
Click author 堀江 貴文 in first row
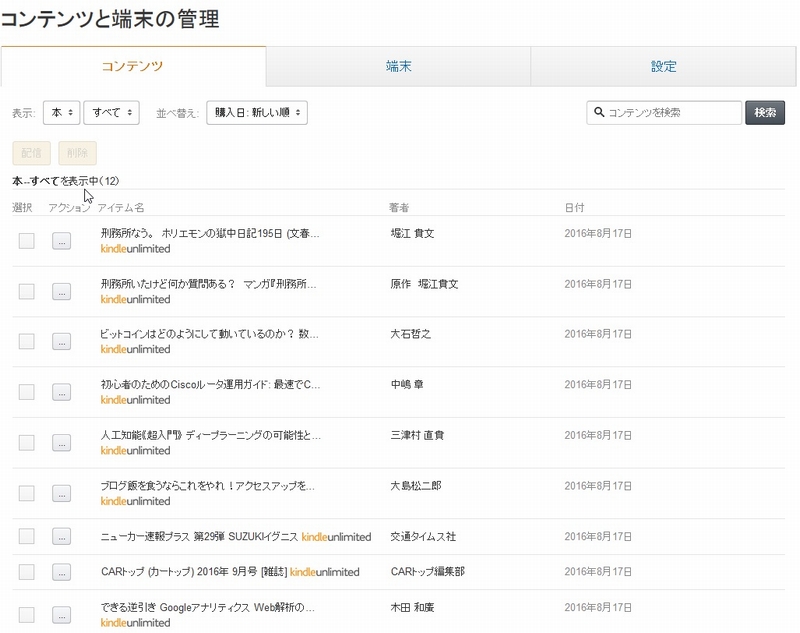pyautogui.click(x=412, y=234)
